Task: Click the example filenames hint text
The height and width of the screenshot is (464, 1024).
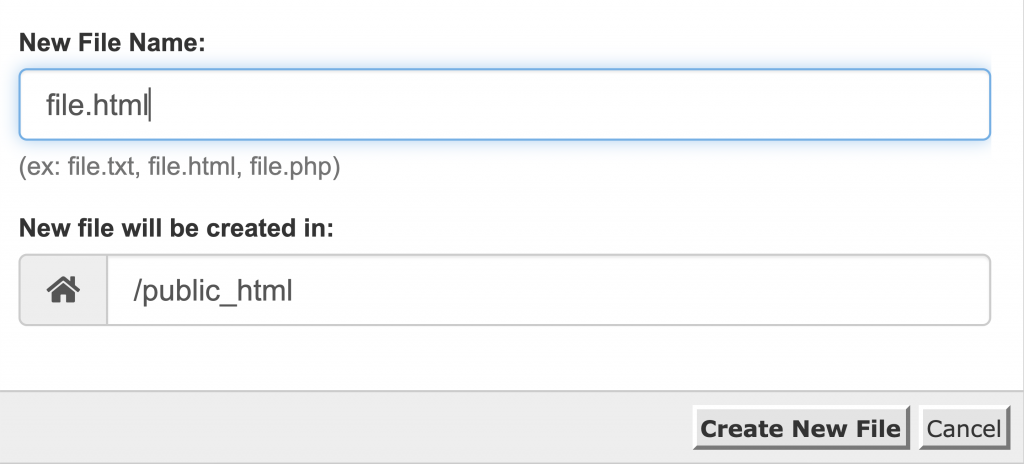Action: click(x=180, y=167)
